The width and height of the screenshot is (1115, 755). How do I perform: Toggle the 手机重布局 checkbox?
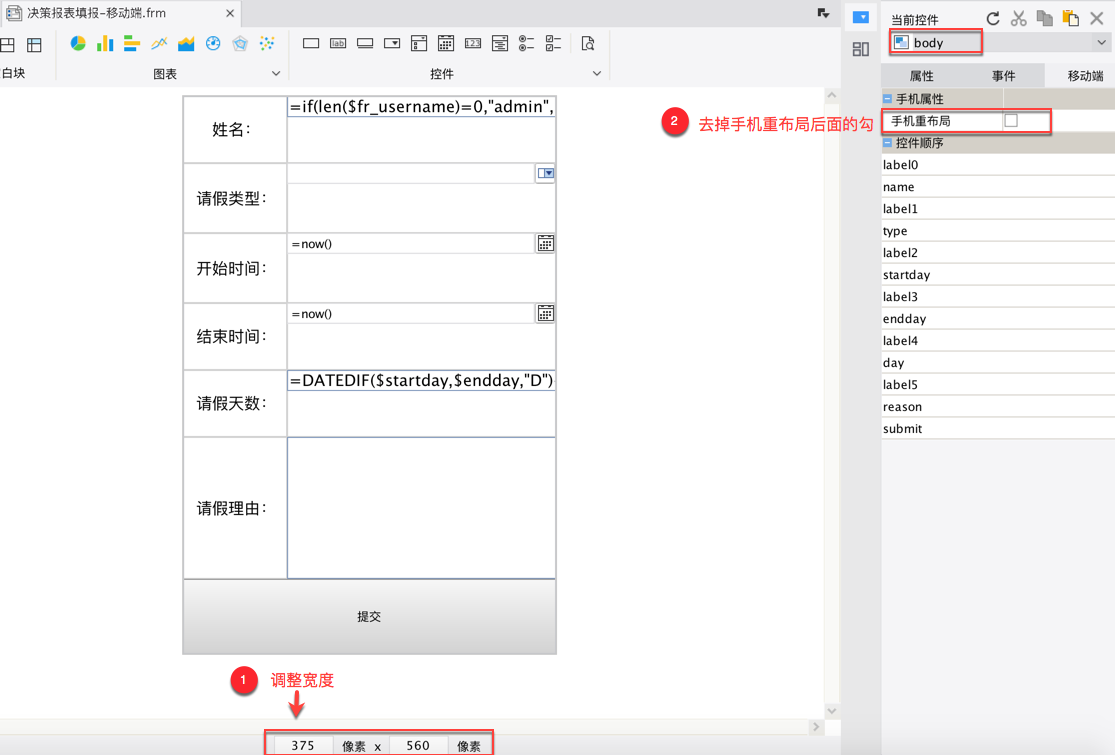(1010, 121)
